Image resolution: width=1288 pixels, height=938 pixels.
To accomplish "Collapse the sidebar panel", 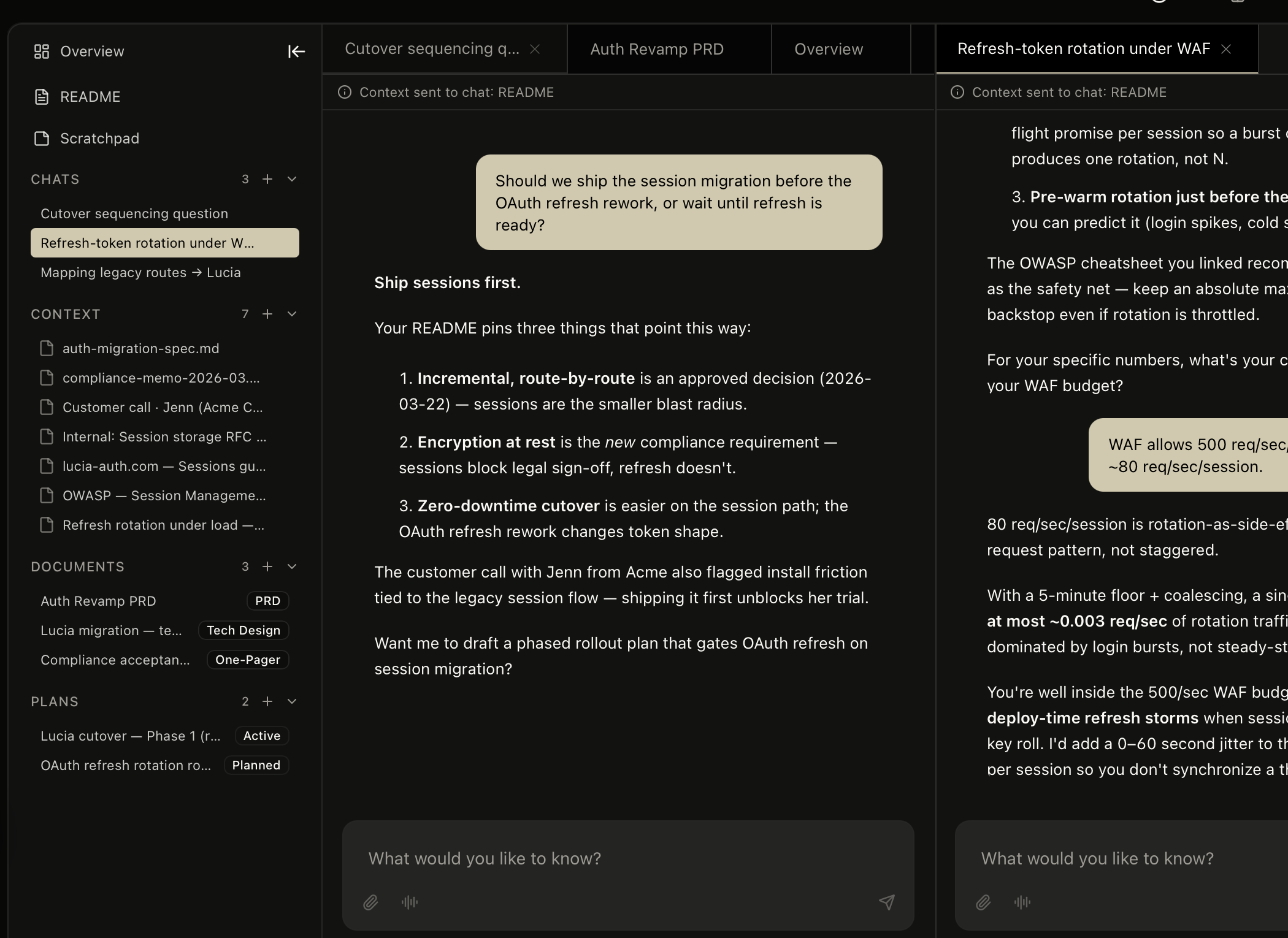I will (296, 51).
